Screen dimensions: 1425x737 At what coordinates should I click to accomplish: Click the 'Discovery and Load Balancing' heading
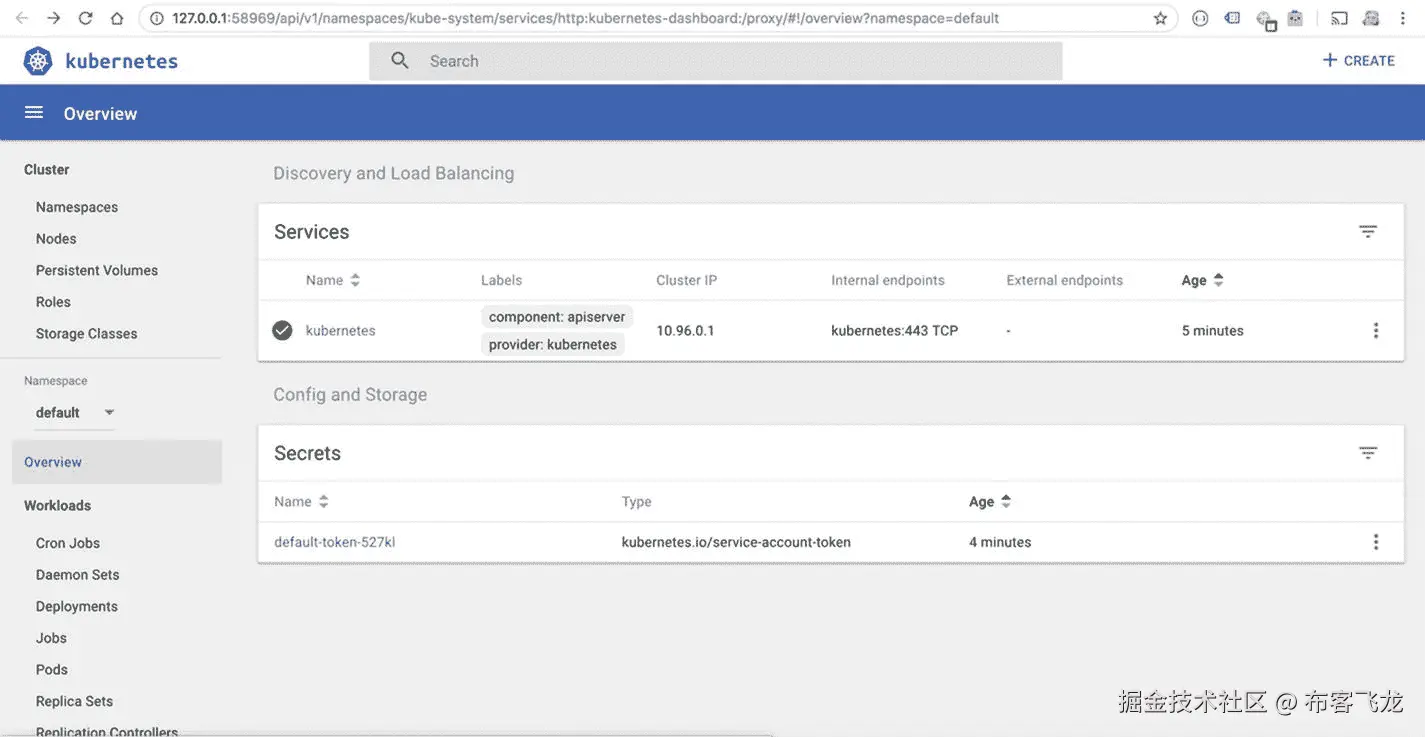pyautogui.click(x=394, y=173)
